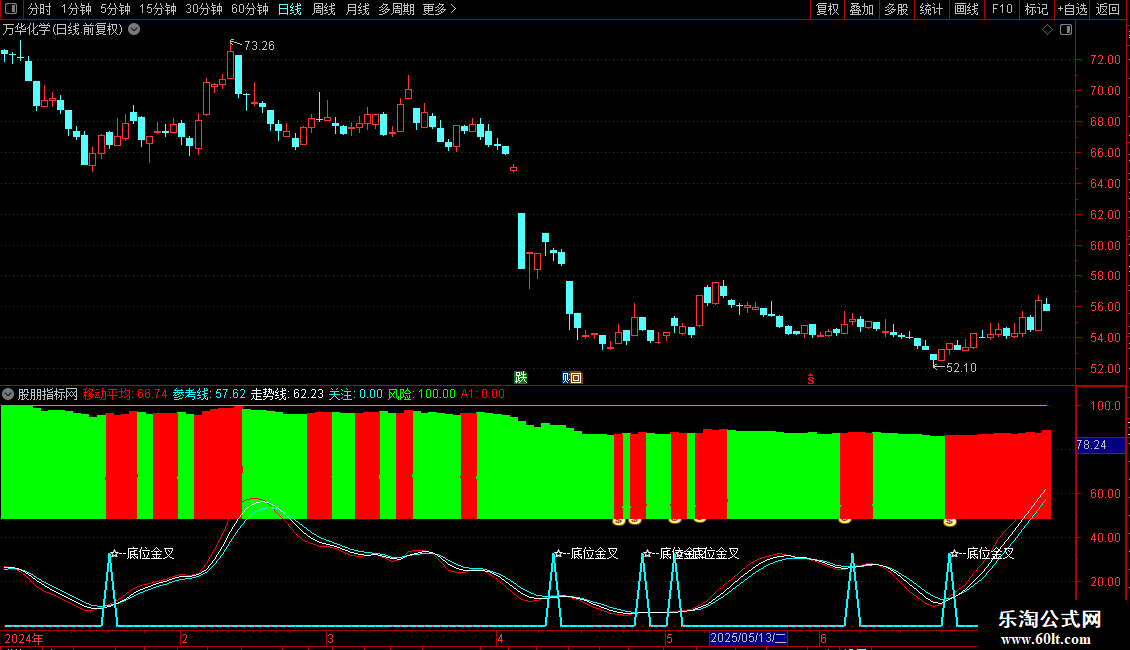Switch to the 月线 monthly chart
Viewport: 1130px width, 650px height.
coord(357,9)
